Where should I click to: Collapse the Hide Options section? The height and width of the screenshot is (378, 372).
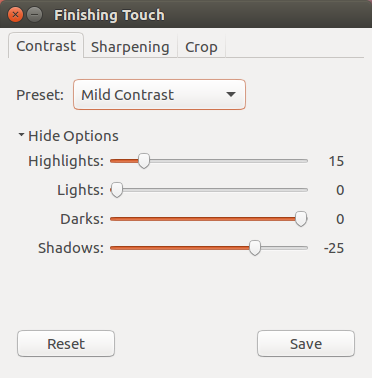click(x=68, y=136)
